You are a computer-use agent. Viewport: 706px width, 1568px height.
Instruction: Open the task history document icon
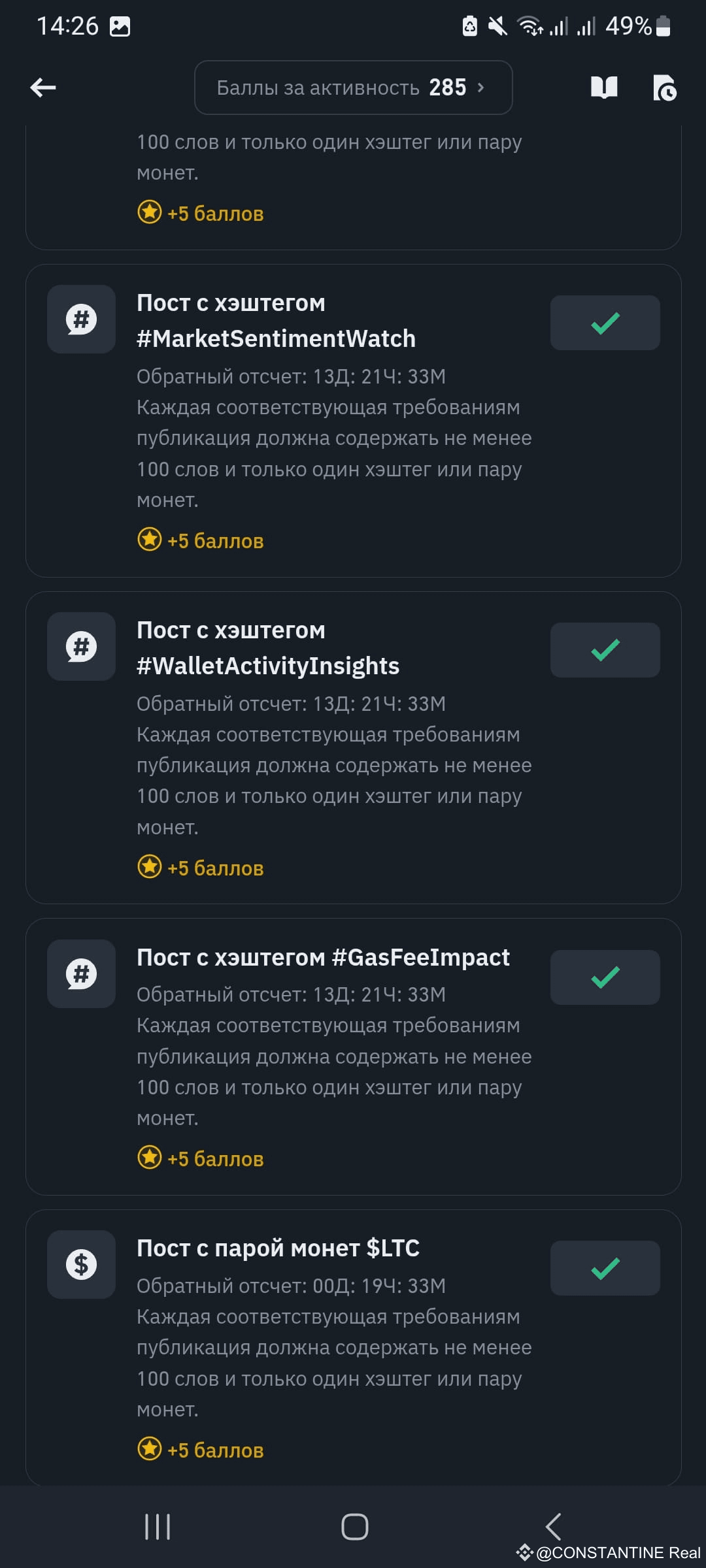tap(665, 88)
